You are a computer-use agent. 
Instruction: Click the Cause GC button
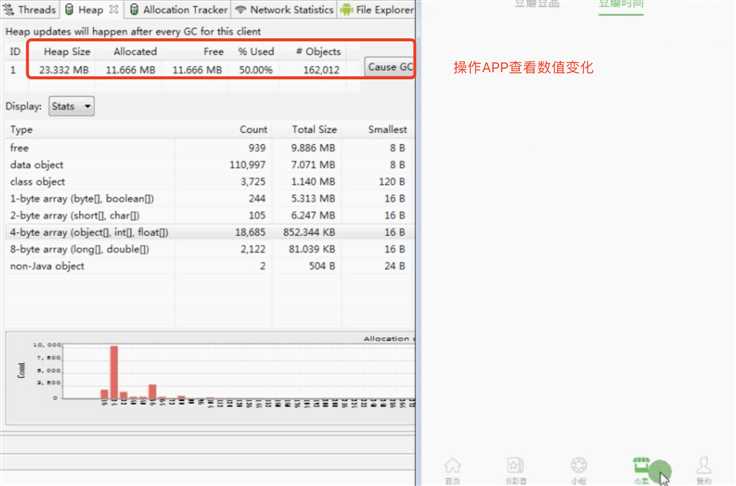[389, 67]
